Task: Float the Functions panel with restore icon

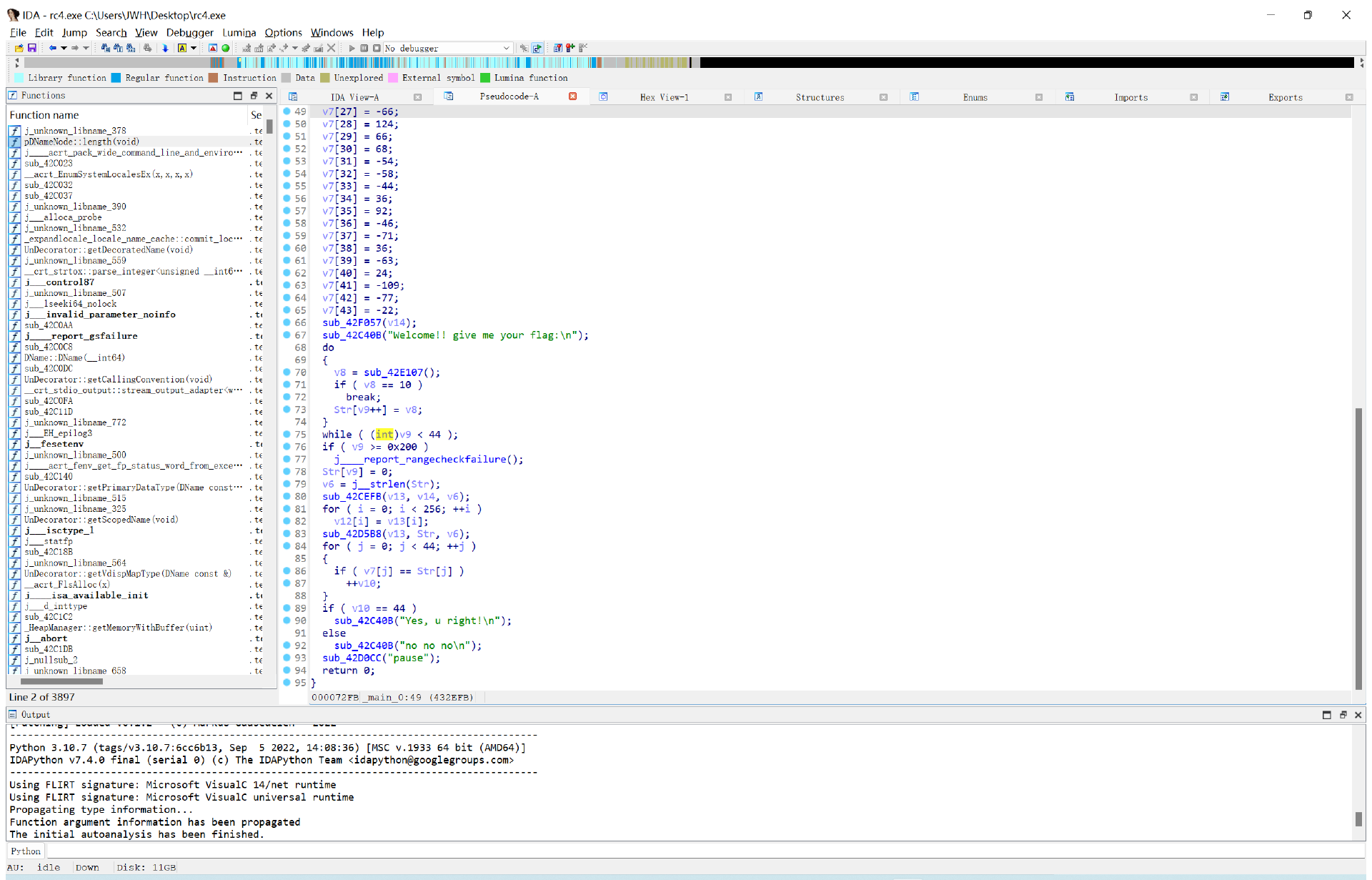Action: (254, 96)
